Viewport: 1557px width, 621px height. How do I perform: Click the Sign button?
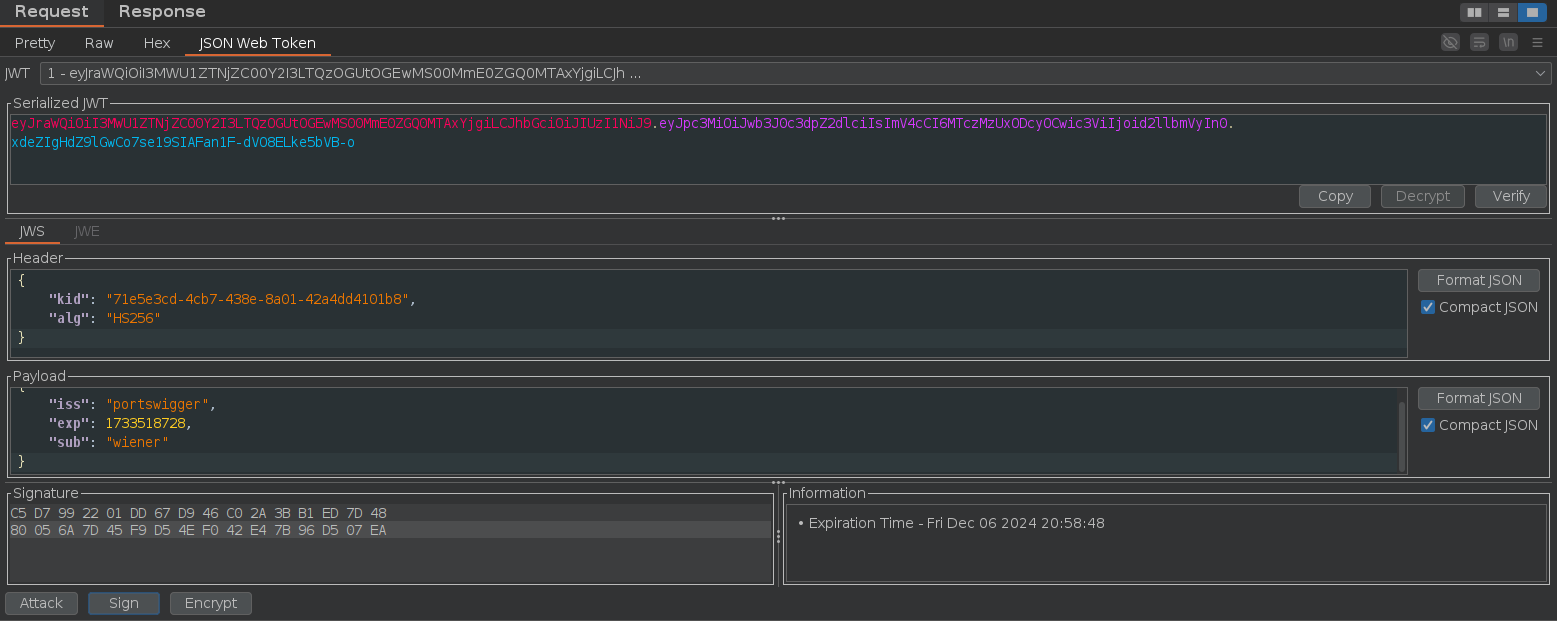(x=124, y=603)
